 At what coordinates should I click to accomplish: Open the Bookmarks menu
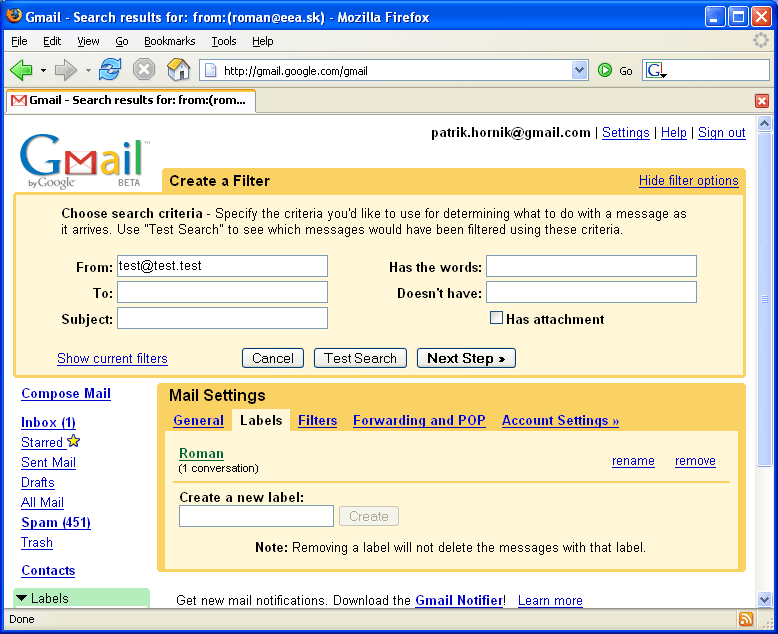[170, 41]
